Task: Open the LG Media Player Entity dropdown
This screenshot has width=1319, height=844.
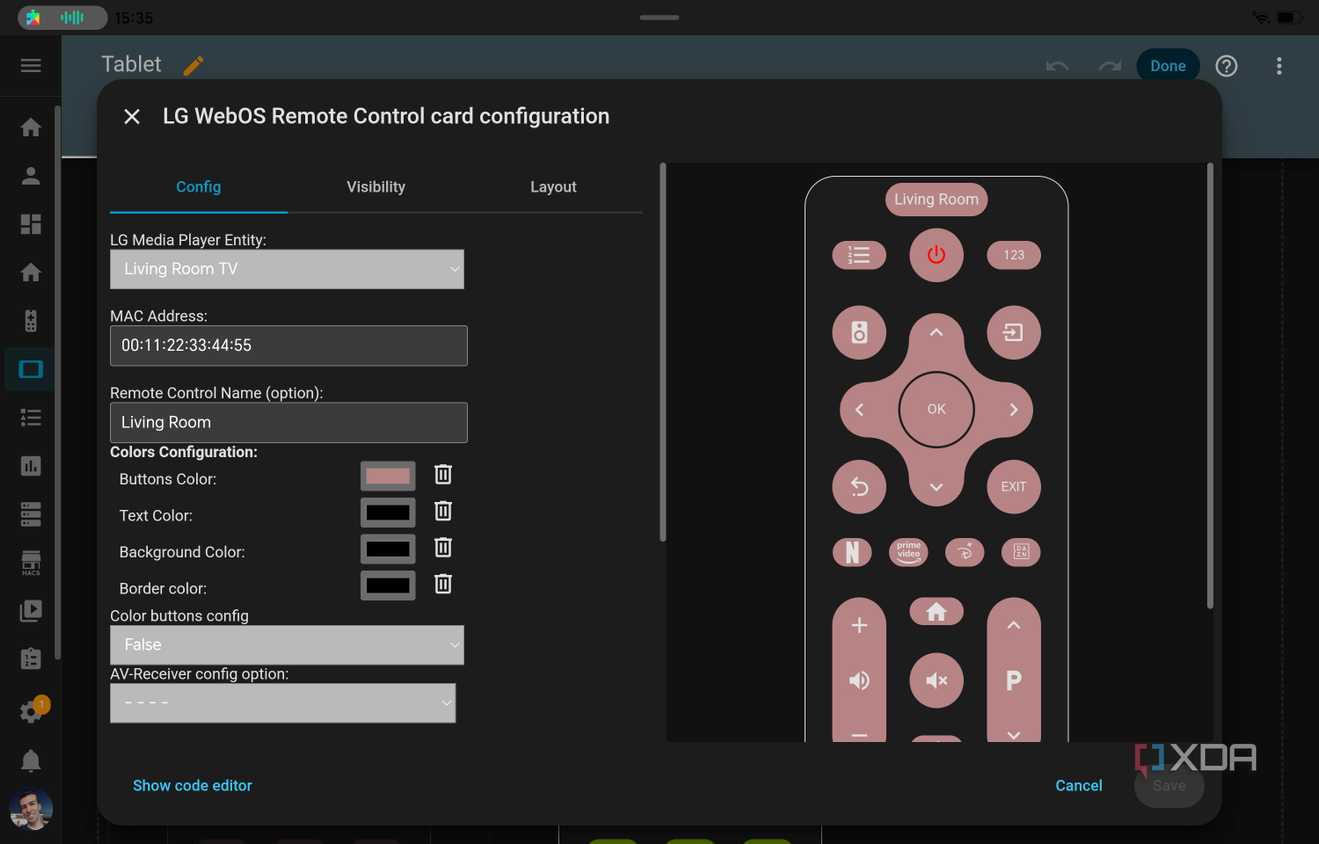Action: click(x=287, y=269)
